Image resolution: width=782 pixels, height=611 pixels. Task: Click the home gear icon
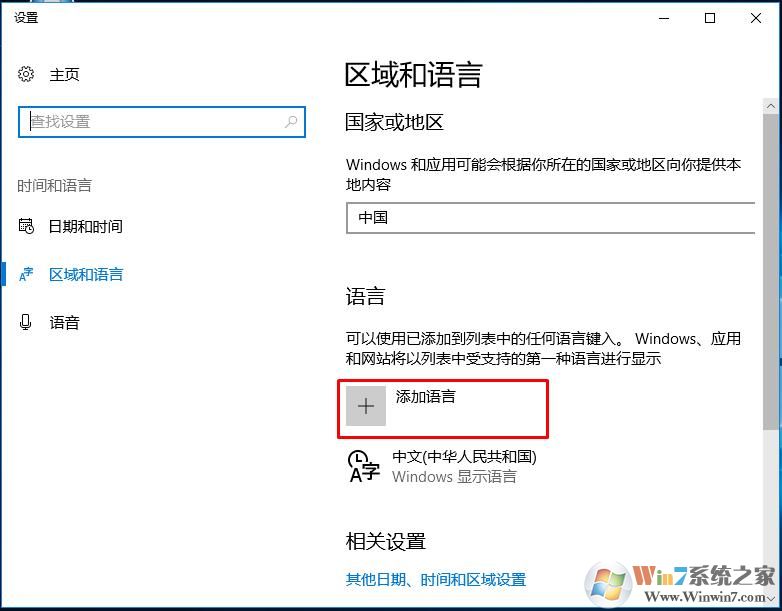point(26,74)
